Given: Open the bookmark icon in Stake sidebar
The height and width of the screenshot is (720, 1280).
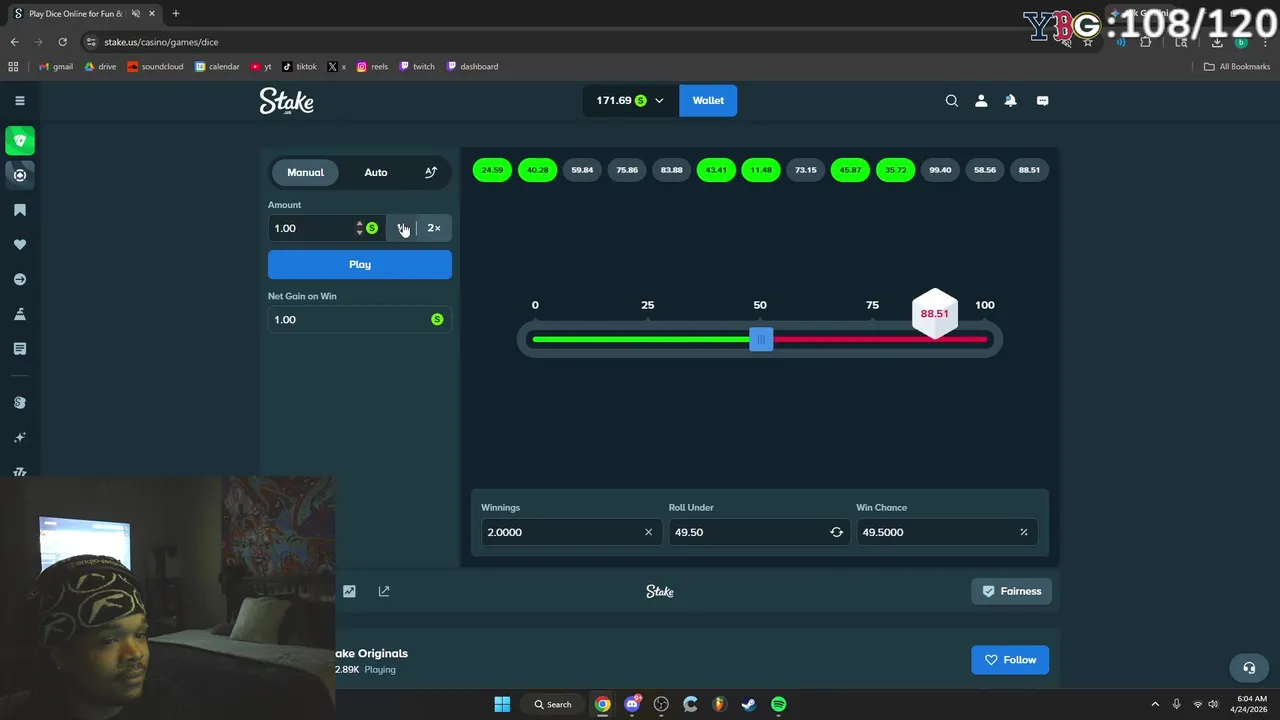Looking at the screenshot, I should (x=20, y=210).
